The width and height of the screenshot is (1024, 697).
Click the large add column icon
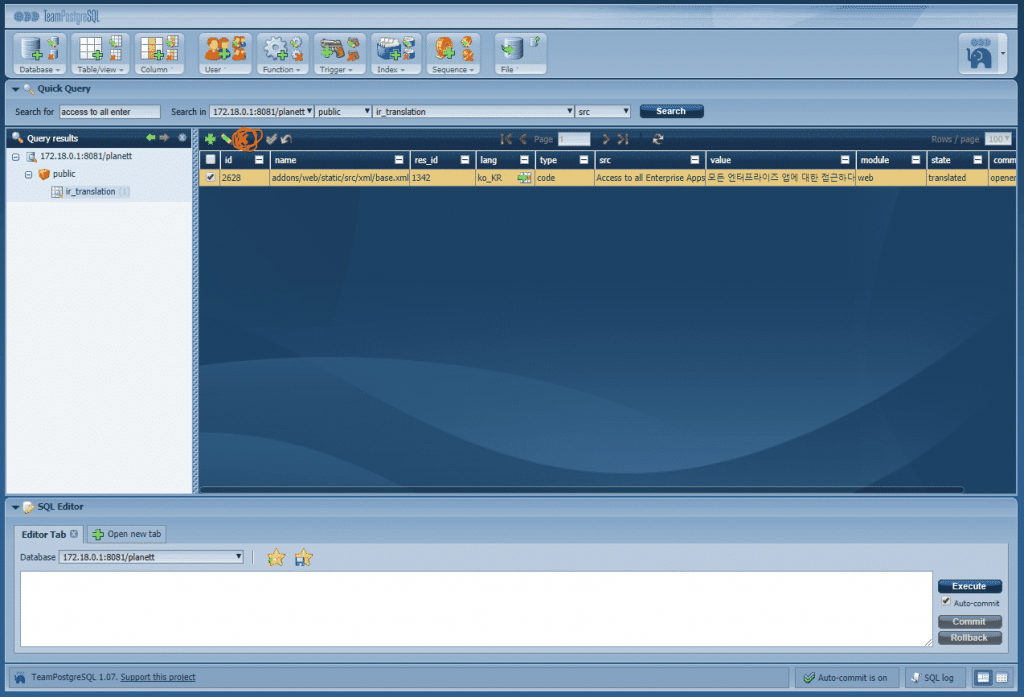coord(152,50)
